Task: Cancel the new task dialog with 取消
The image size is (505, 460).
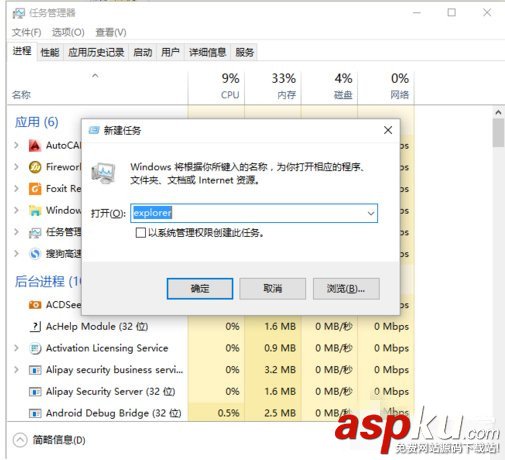Action: (x=273, y=289)
